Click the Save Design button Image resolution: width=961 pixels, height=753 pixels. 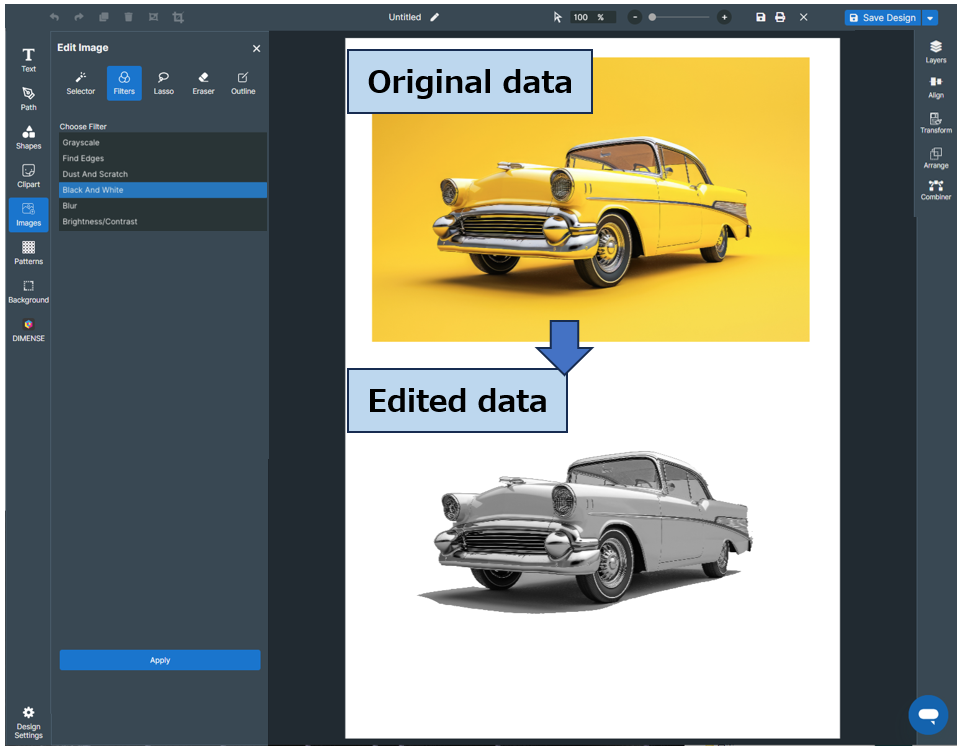tap(882, 18)
